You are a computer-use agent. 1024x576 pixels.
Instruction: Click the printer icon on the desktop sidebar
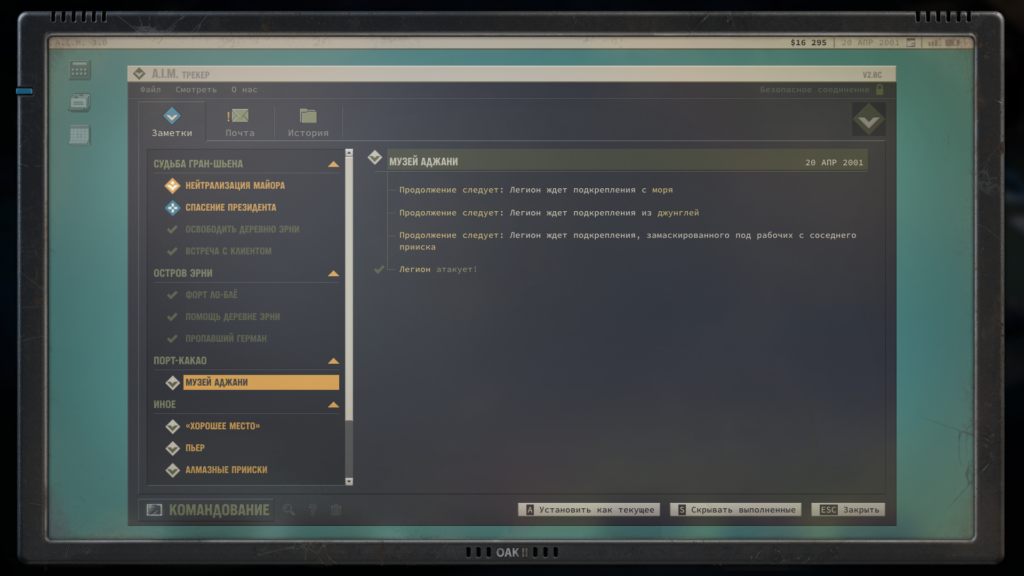(x=80, y=102)
